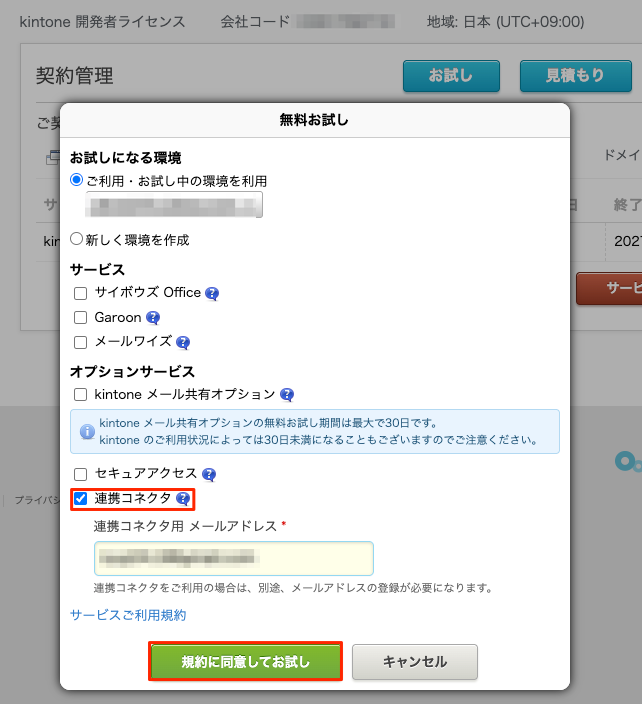Click the 地域: 日本 (UTC+09:00) text
Screen dimensions: 642x704
point(506,22)
